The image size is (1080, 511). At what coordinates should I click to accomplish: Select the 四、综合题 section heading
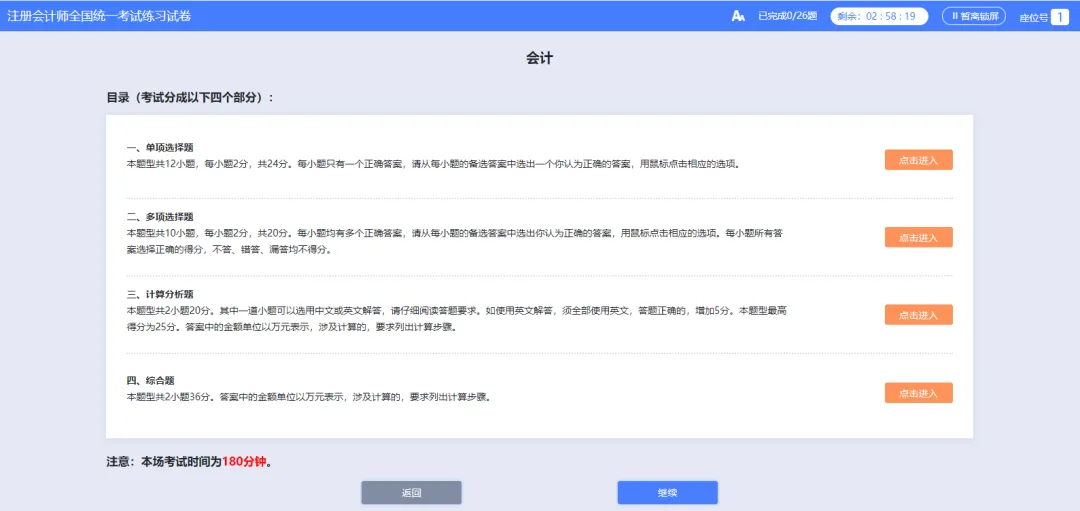[x=151, y=380]
